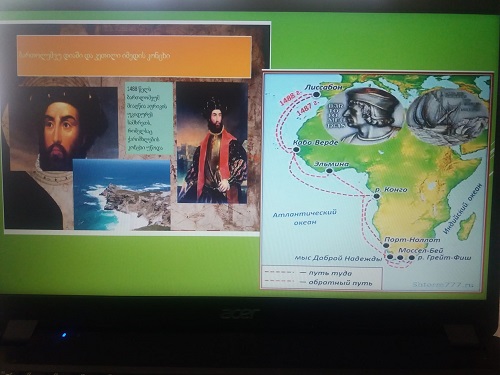Click the Атлантический океан label
This screenshot has height=375, width=500.
305,217
